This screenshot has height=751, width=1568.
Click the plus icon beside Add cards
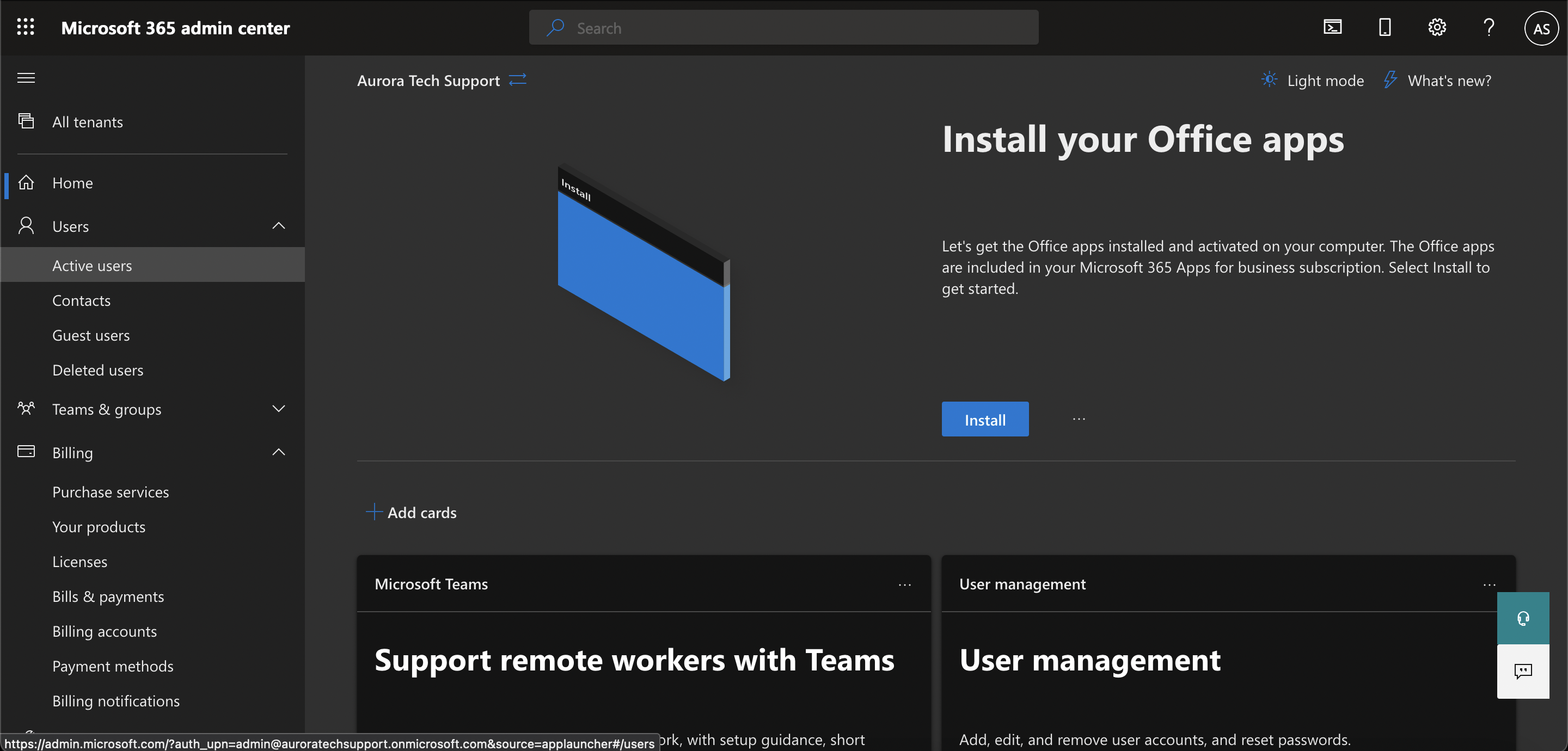coord(373,512)
